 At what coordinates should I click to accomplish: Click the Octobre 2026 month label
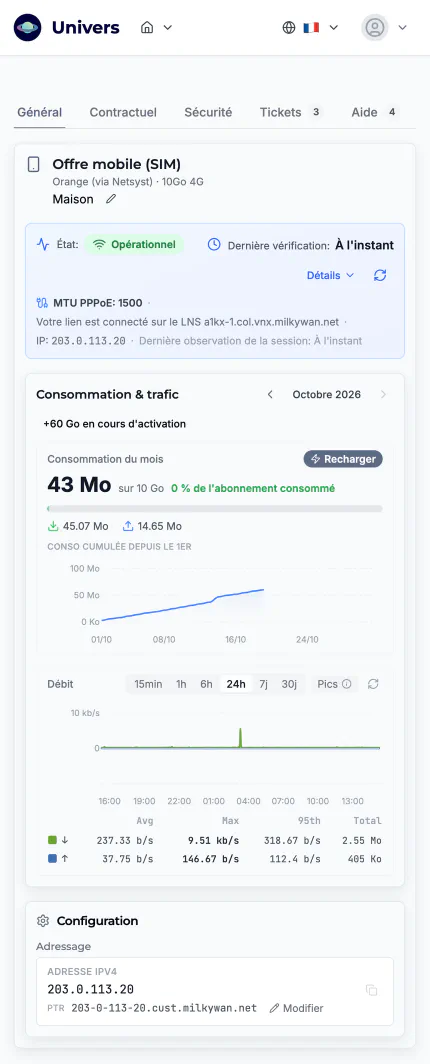pos(326,394)
